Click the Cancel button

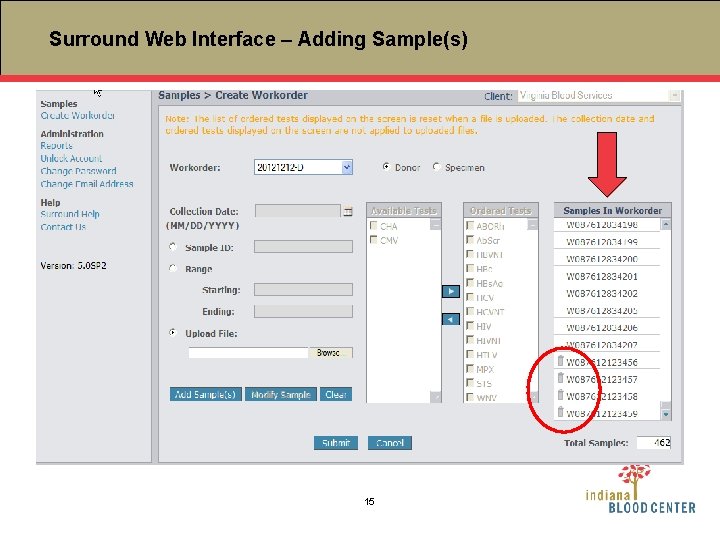click(389, 443)
